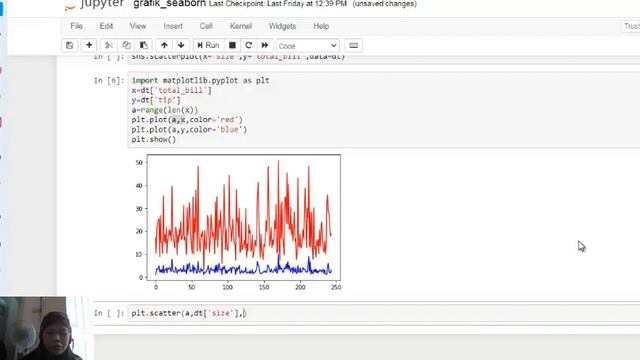Open the Widgets menu
Image resolution: width=640 pixels, height=360 pixels.
click(282, 26)
